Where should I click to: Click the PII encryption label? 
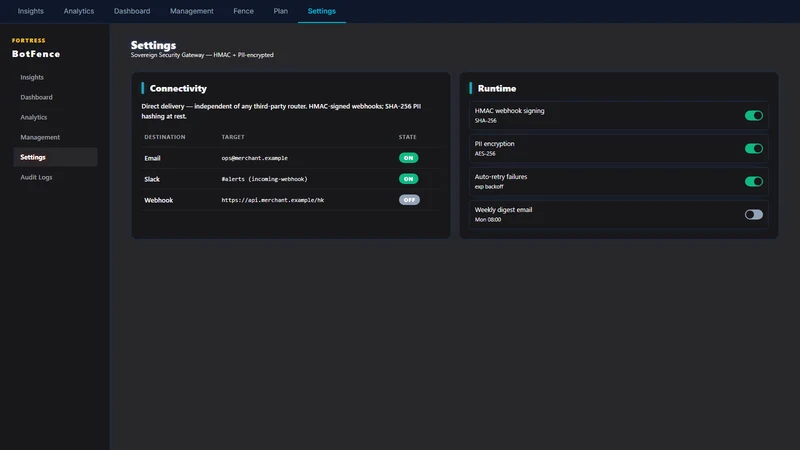494,144
